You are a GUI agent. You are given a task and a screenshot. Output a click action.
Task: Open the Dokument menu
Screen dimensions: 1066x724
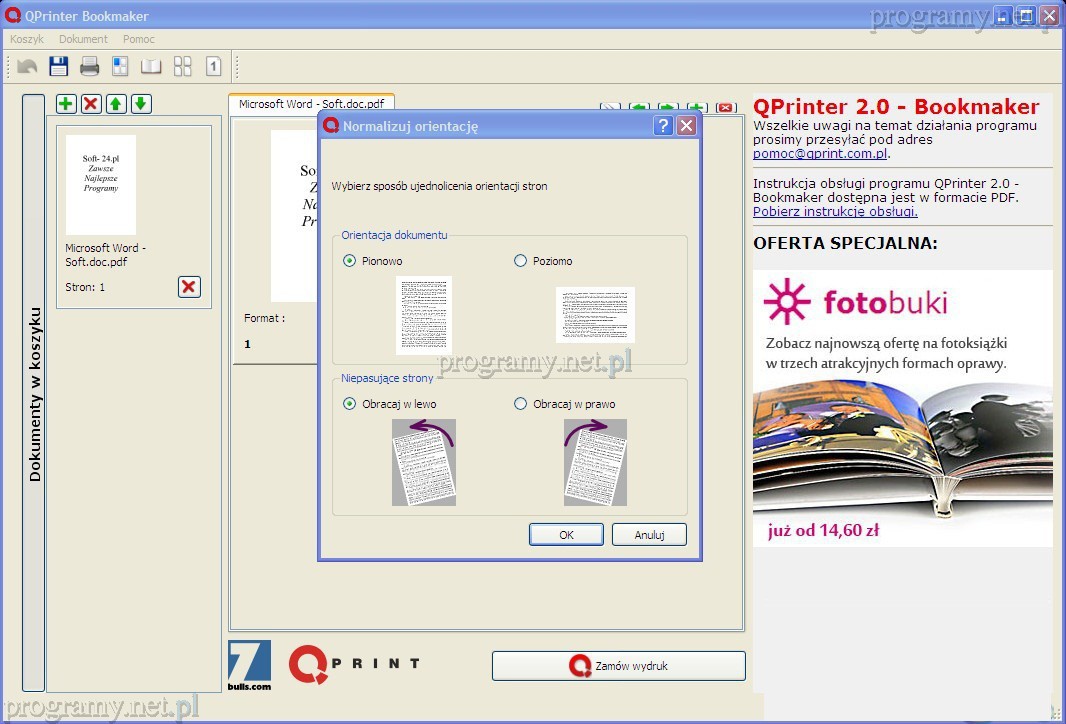[83, 39]
